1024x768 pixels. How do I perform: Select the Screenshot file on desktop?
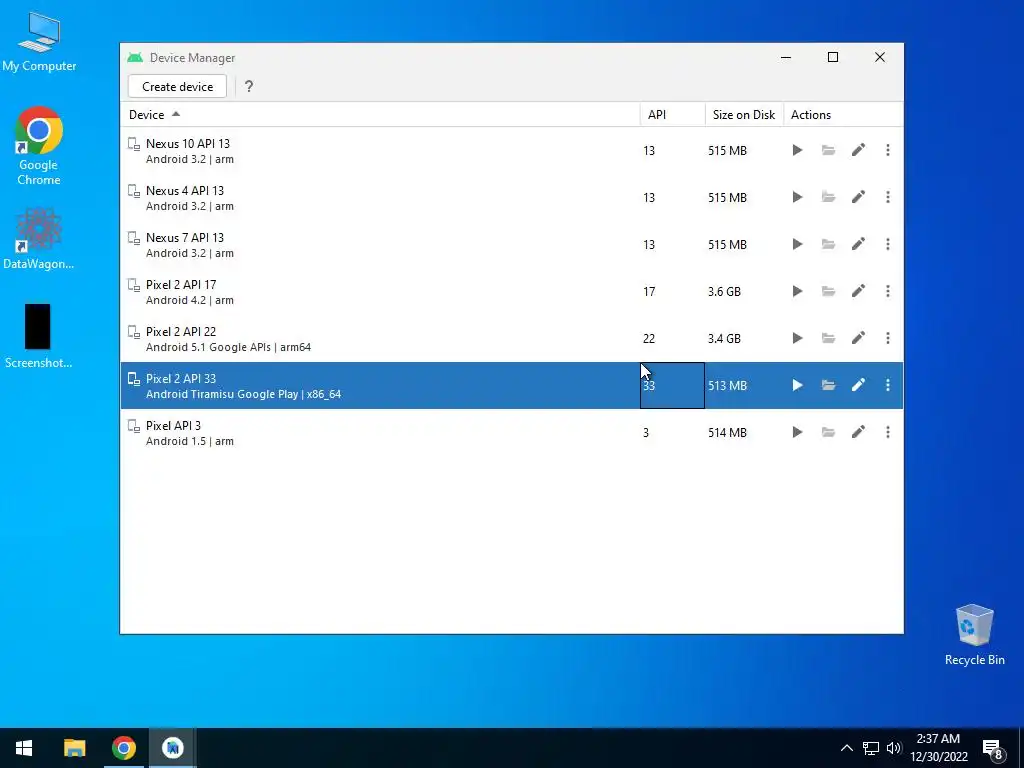[x=39, y=336]
